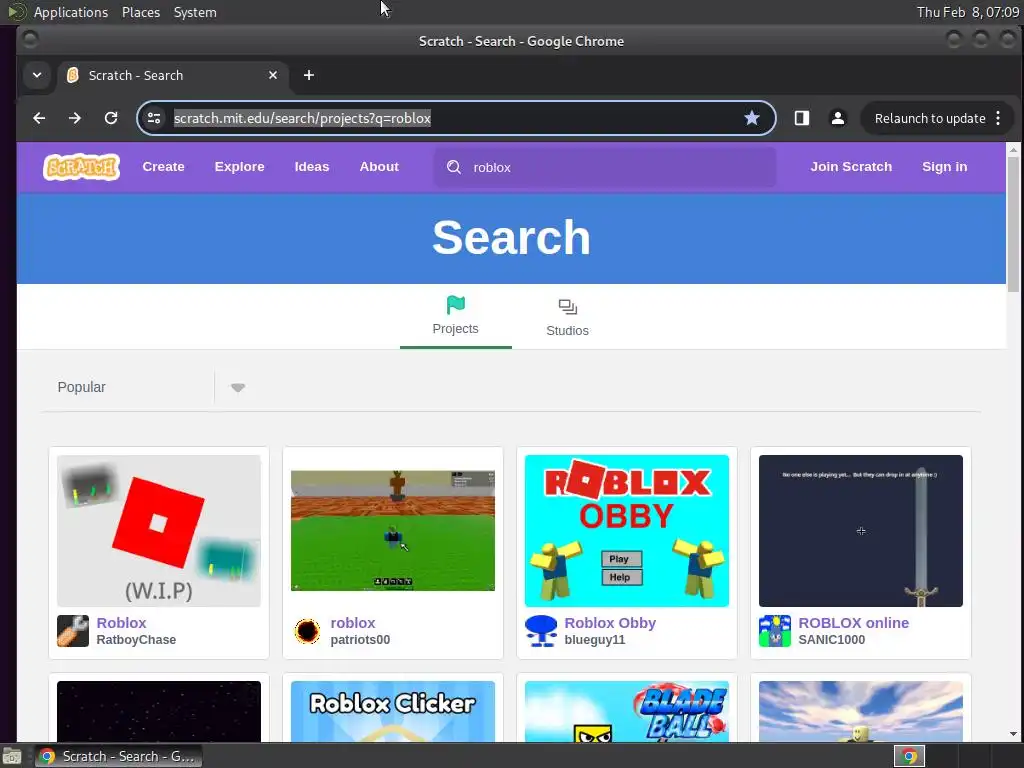Open the tab search dropdown arrow

(37, 75)
